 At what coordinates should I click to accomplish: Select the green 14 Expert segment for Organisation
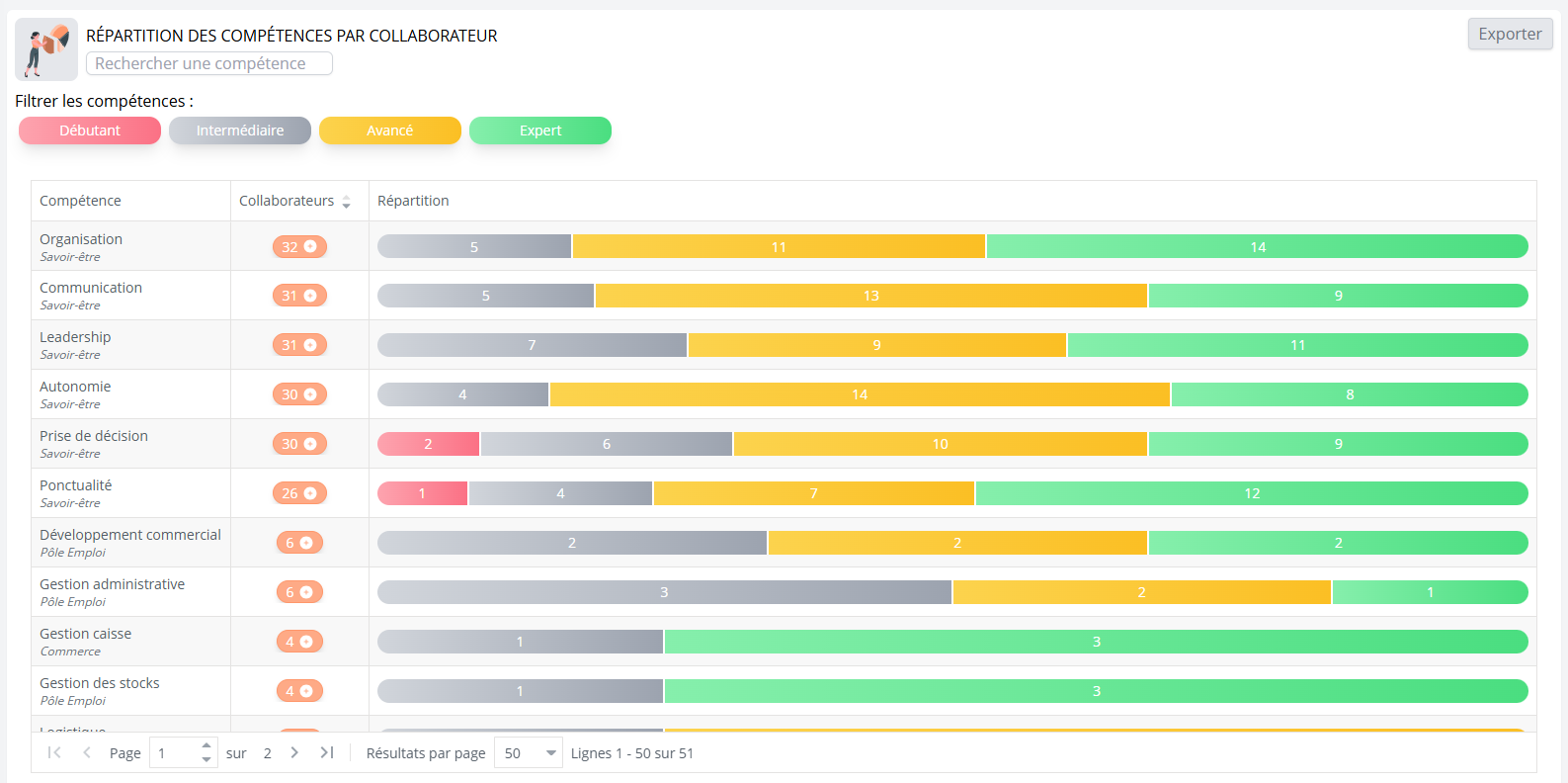[1258, 246]
